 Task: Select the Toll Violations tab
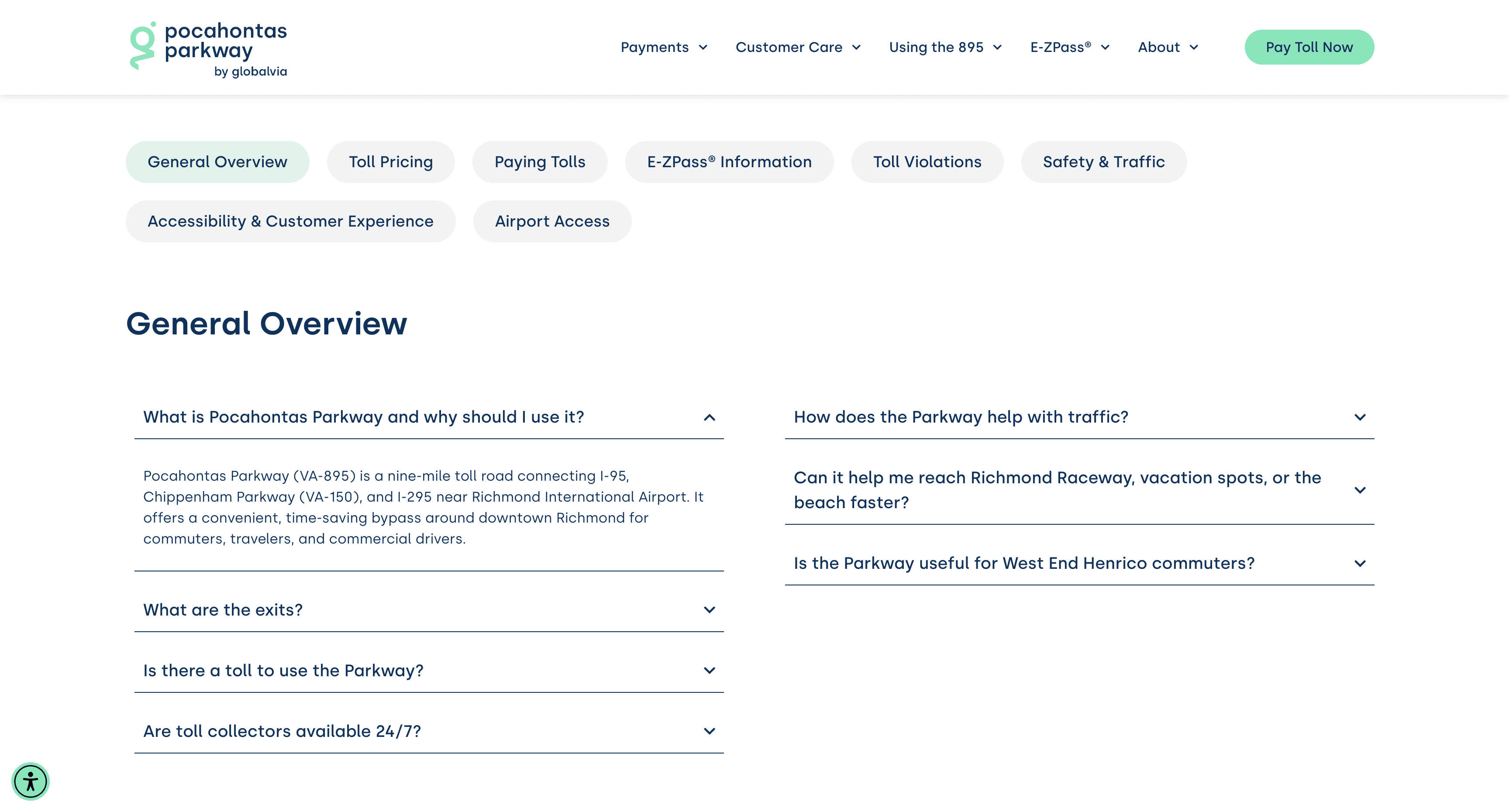click(927, 162)
